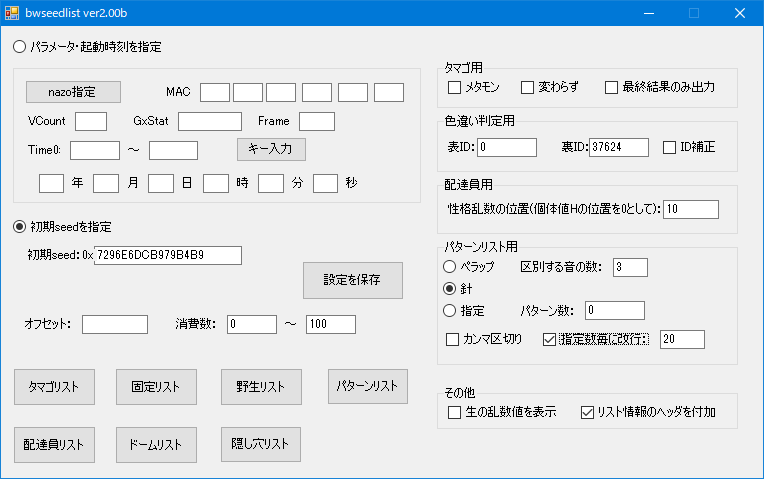Click the パターン数 input field

click(x=615, y=310)
